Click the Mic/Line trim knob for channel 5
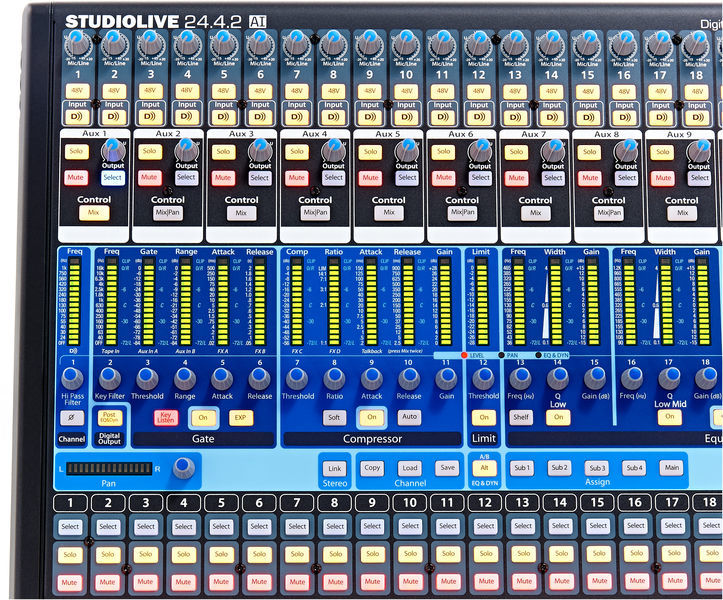Image resolution: width=723 pixels, height=600 pixels. click(x=224, y=44)
